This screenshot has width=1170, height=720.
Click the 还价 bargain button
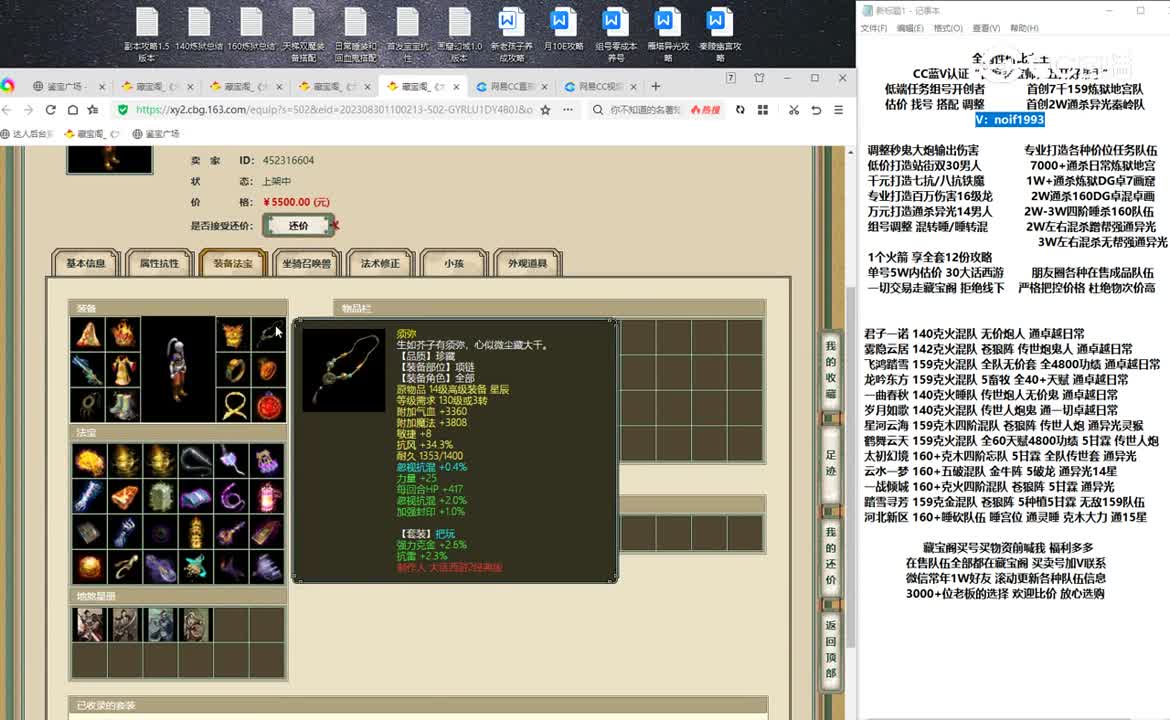[298, 225]
